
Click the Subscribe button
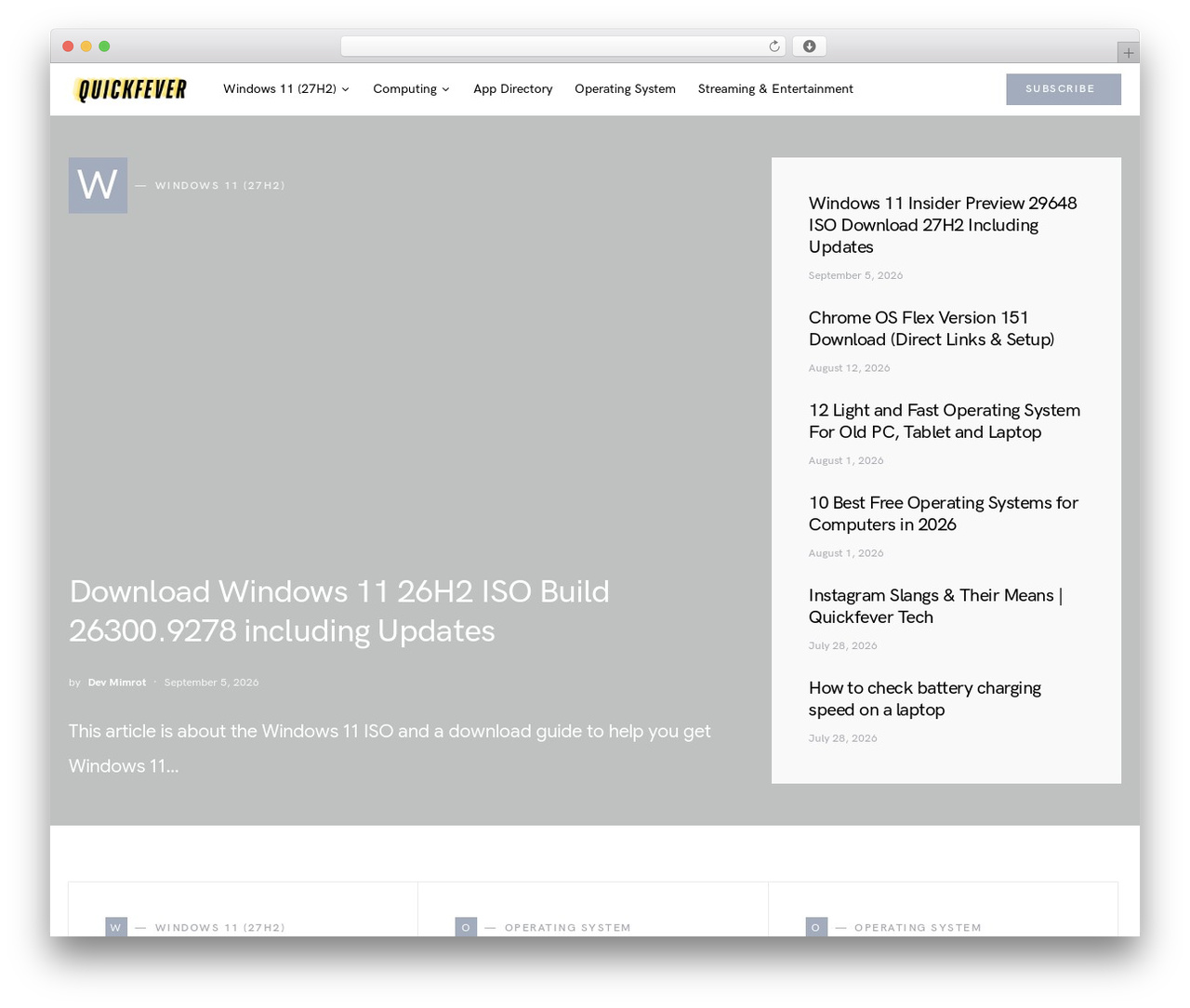click(1064, 89)
